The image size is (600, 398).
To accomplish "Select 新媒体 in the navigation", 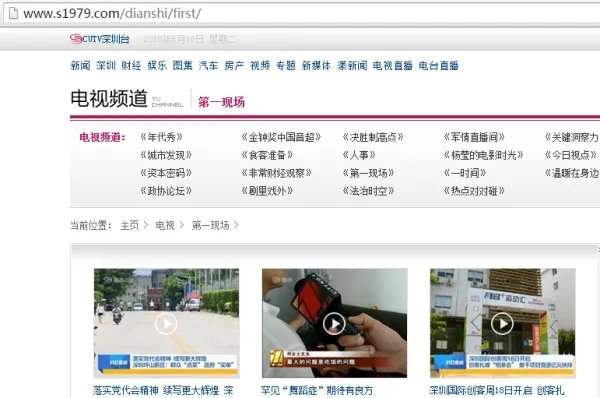I will click(316, 65).
